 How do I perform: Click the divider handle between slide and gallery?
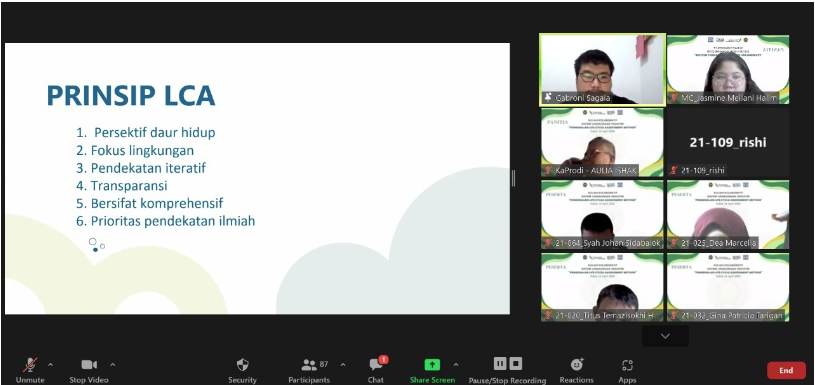point(514,178)
